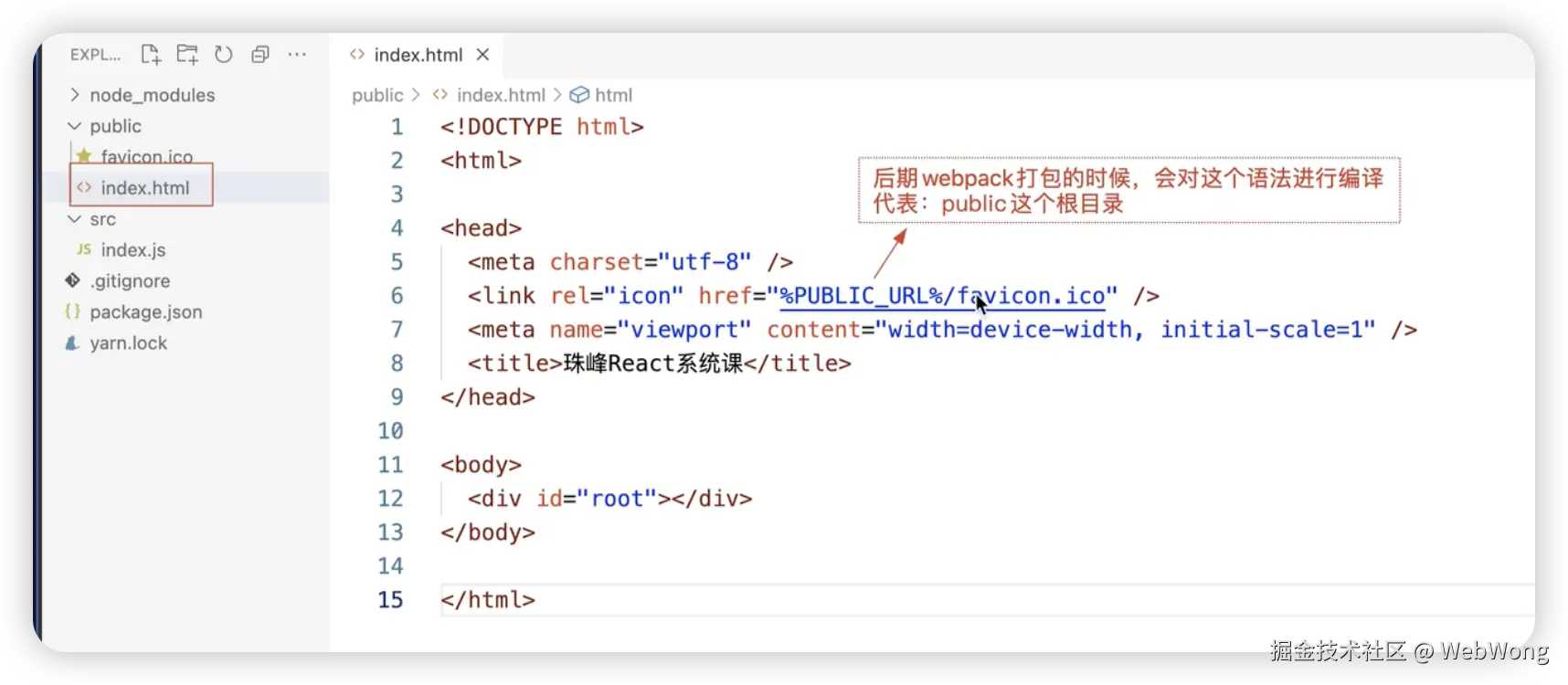The width and height of the screenshot is (1568, 685).
Task: Click the meta charset="utf-8" line
Action: (630, 262)
